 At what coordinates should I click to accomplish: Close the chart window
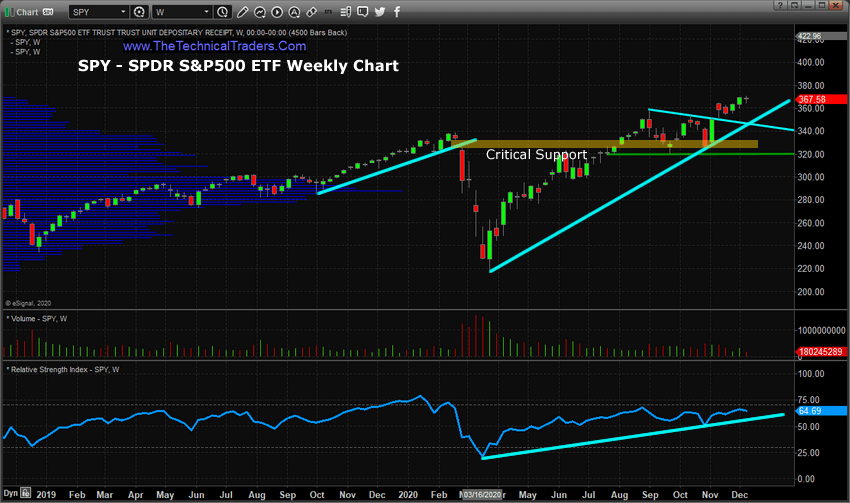pyautogui.click(x=836, y=5)
